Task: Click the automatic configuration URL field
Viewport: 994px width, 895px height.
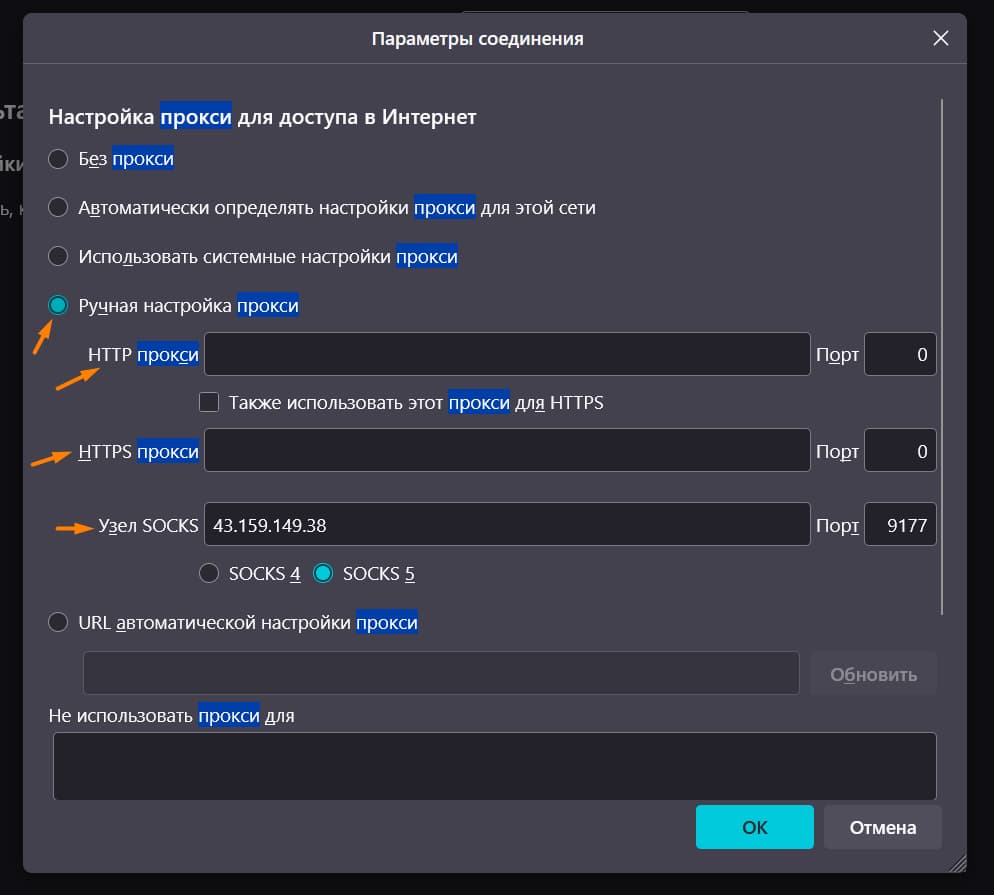Action: pos(440,672)
